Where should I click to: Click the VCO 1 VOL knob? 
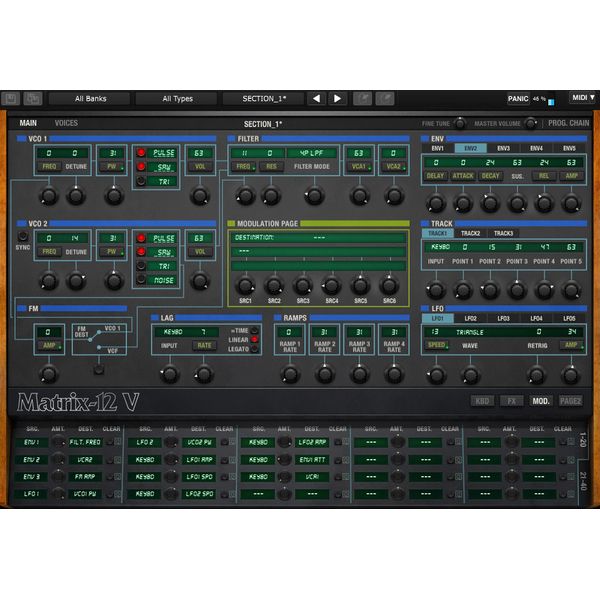coord(200,196)
